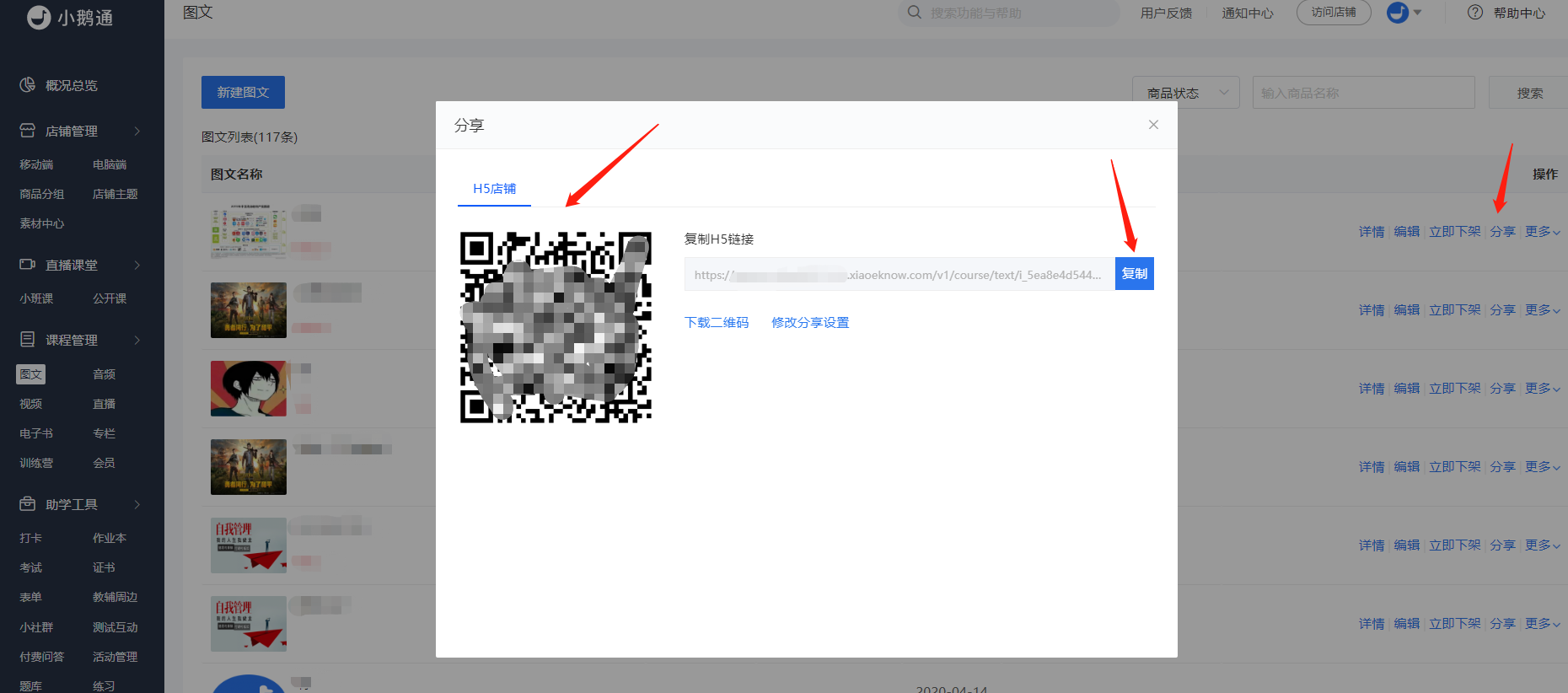Focus the H5 link text field
The width and height of the screenshot is (1568, 693).
[899, 274]
